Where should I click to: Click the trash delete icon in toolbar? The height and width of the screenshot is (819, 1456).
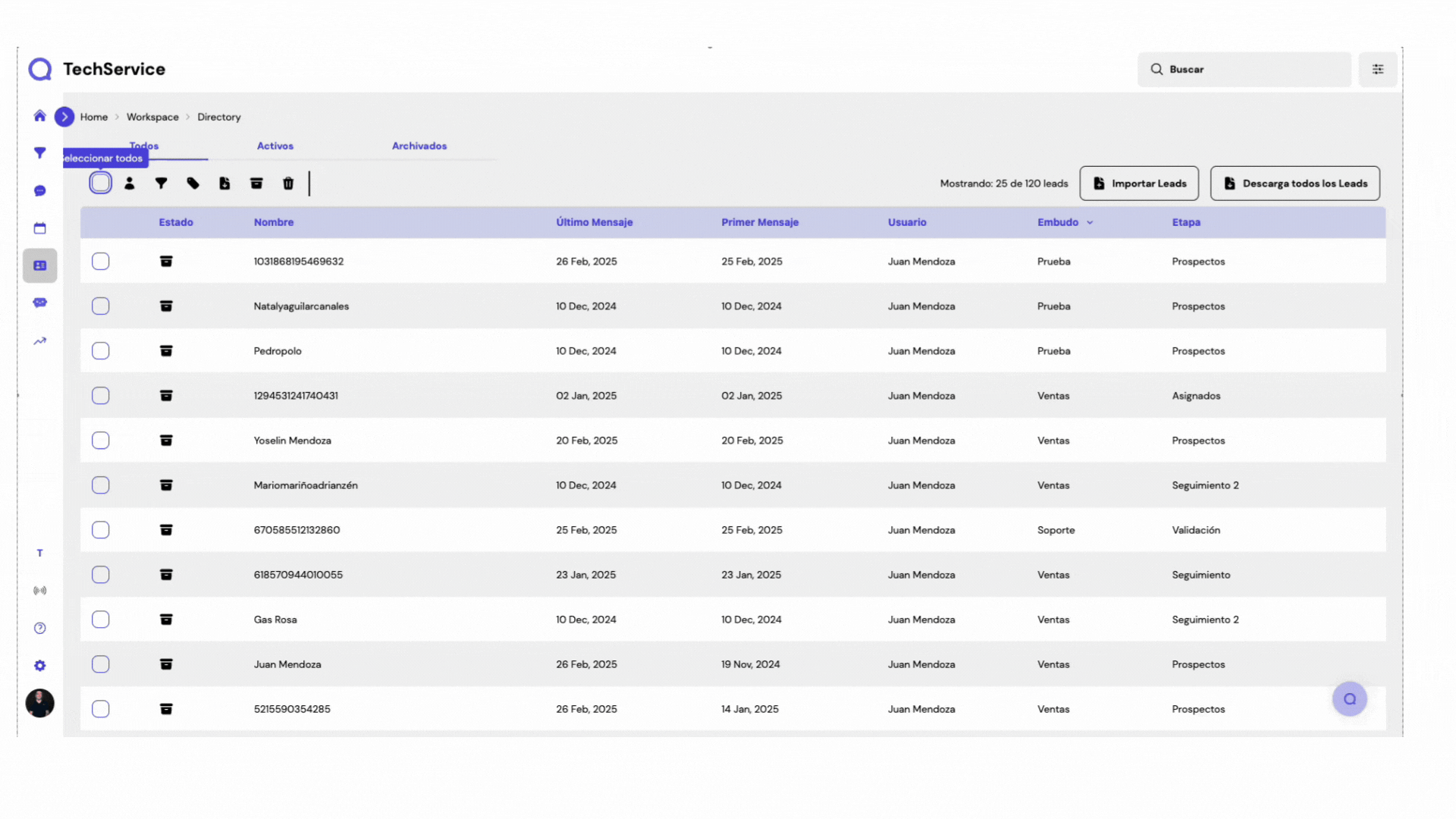(x=288, y=184)
